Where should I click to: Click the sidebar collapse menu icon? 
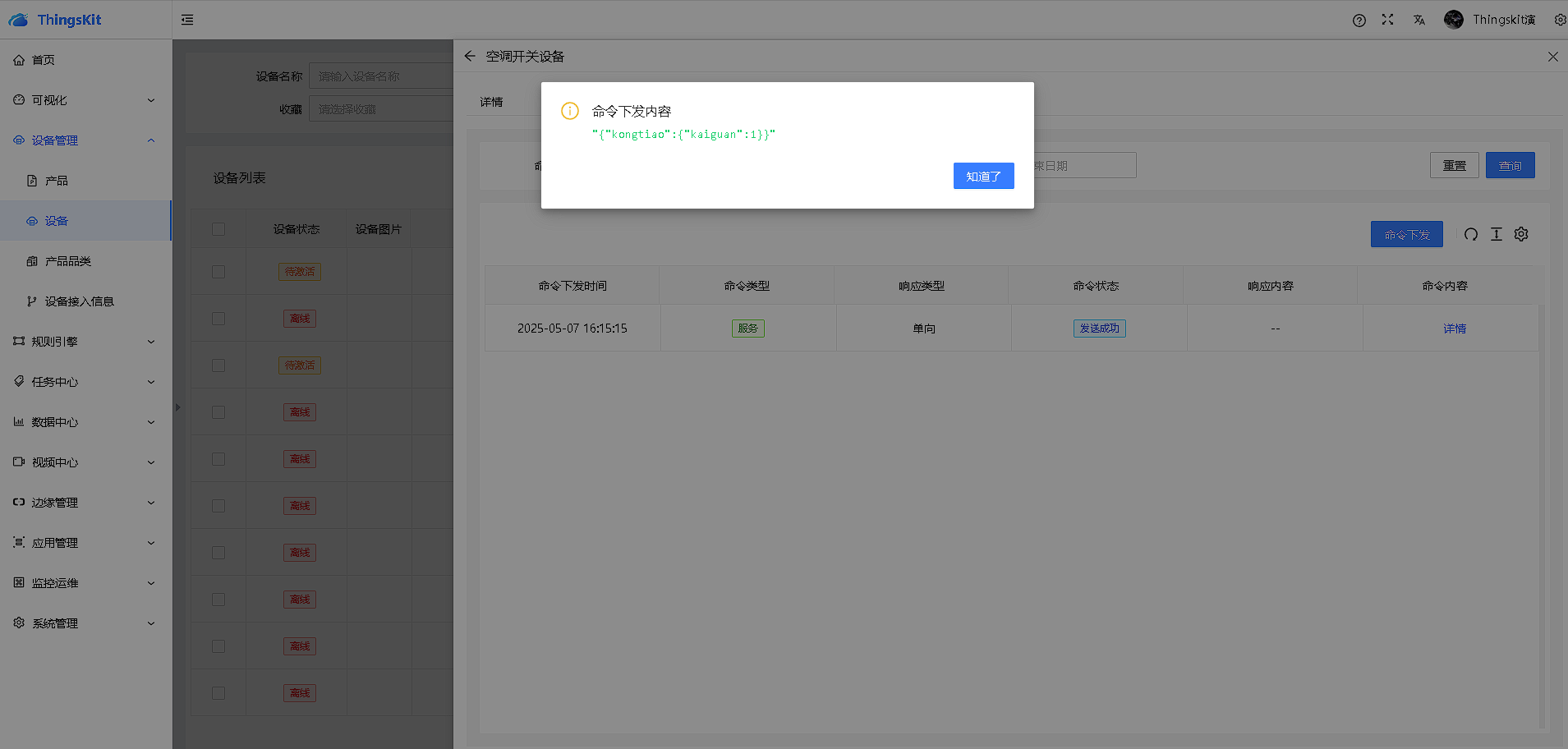[x=187, y=20]
